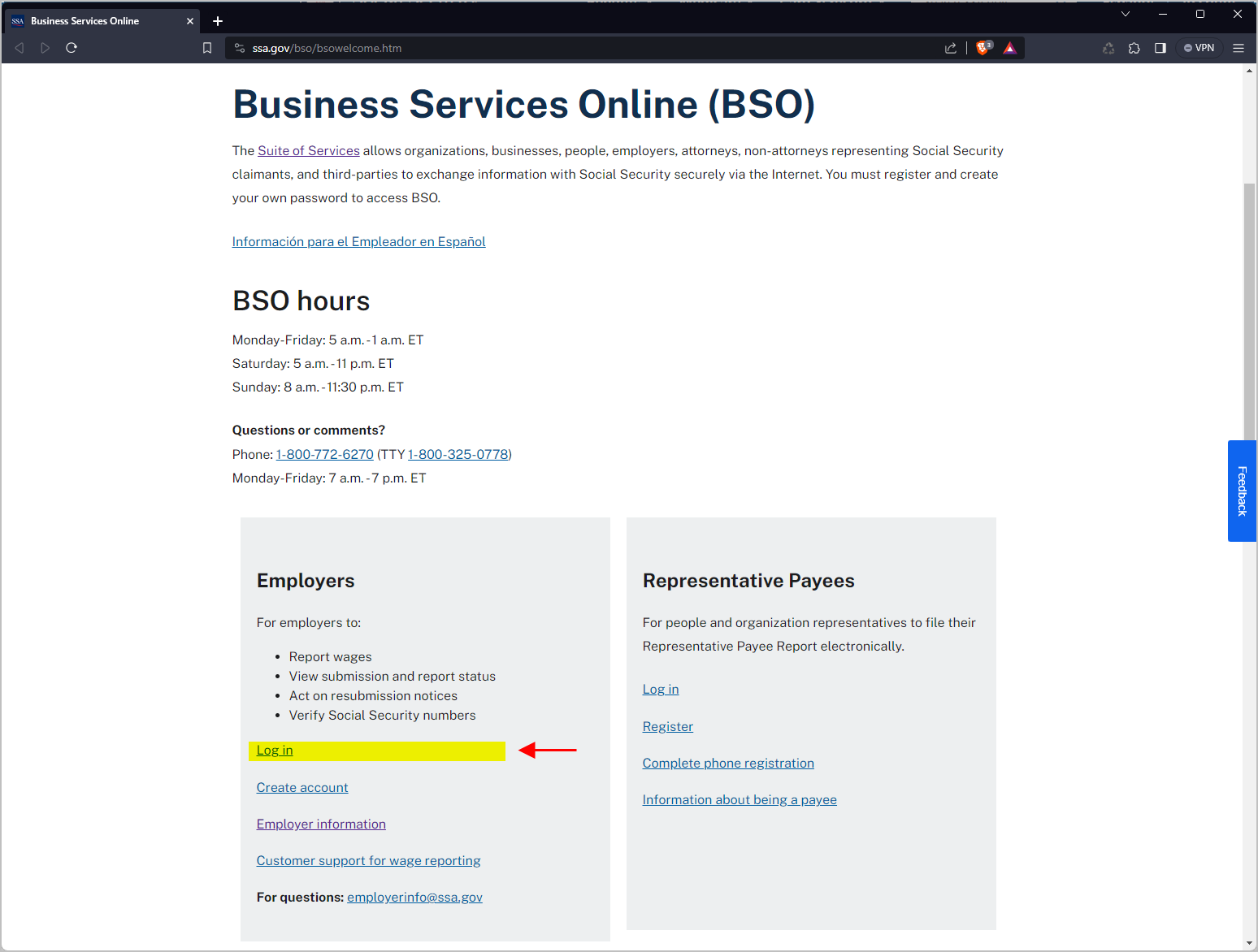This screenshot has height=952, width=1258.
Task: Toggle the VPN button
Action: 1199,48
